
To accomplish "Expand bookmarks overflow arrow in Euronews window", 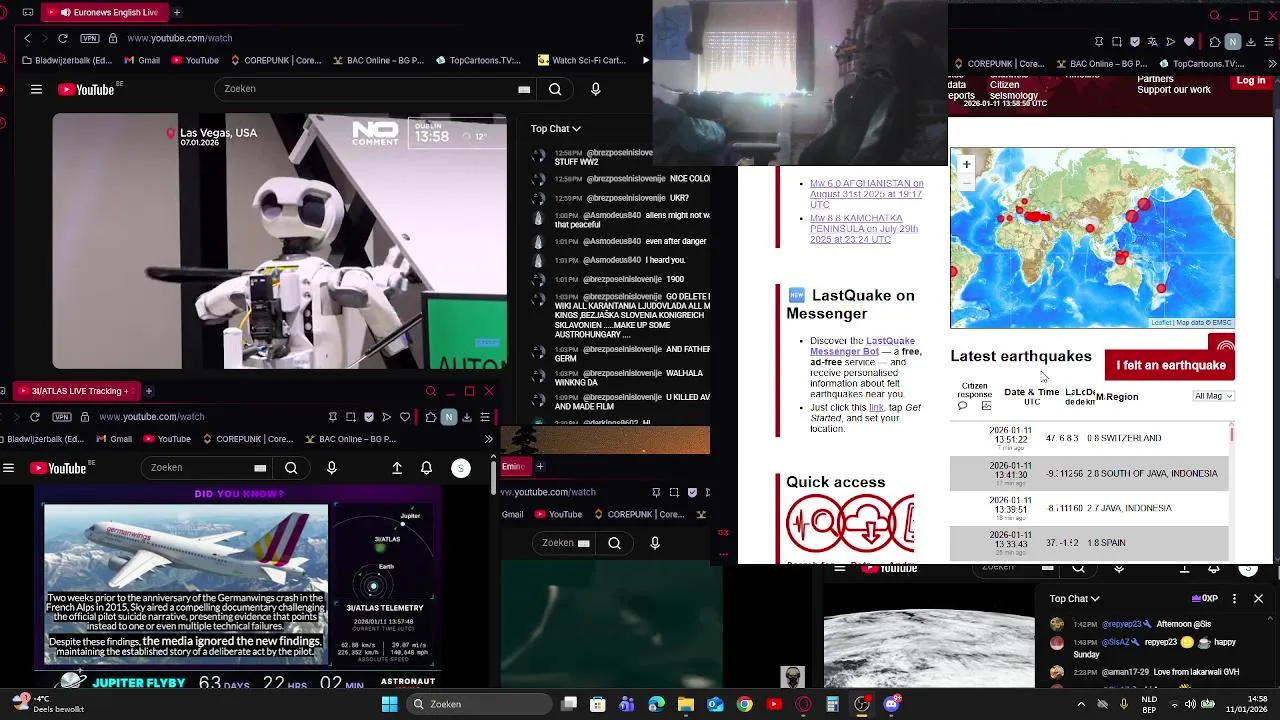I will tap(645, 60).
